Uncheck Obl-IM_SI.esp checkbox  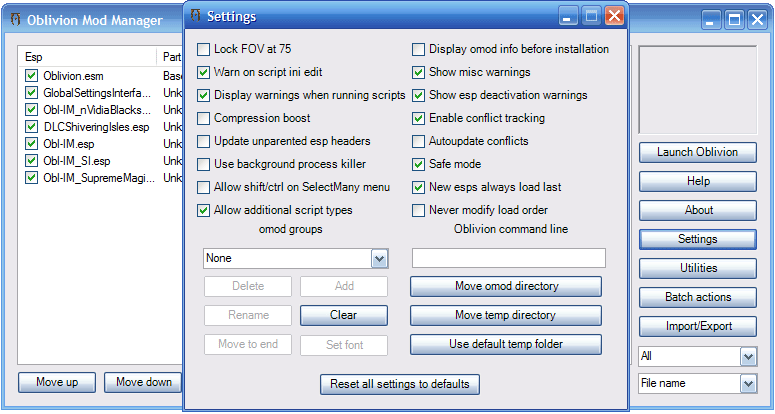[x=32, y=161]
